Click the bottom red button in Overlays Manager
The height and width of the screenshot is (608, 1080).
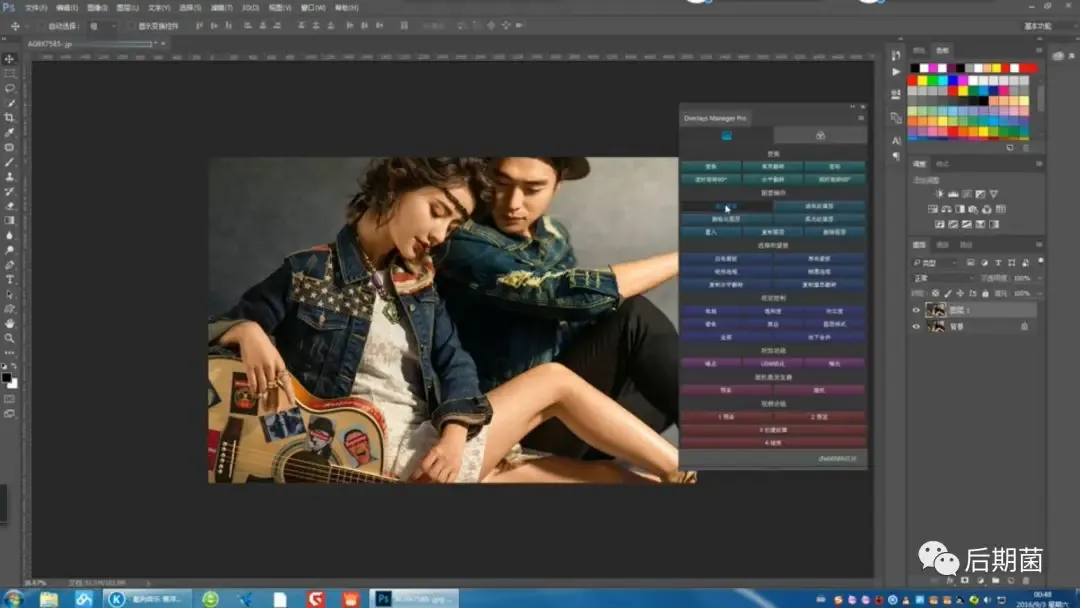click(773, 441)
